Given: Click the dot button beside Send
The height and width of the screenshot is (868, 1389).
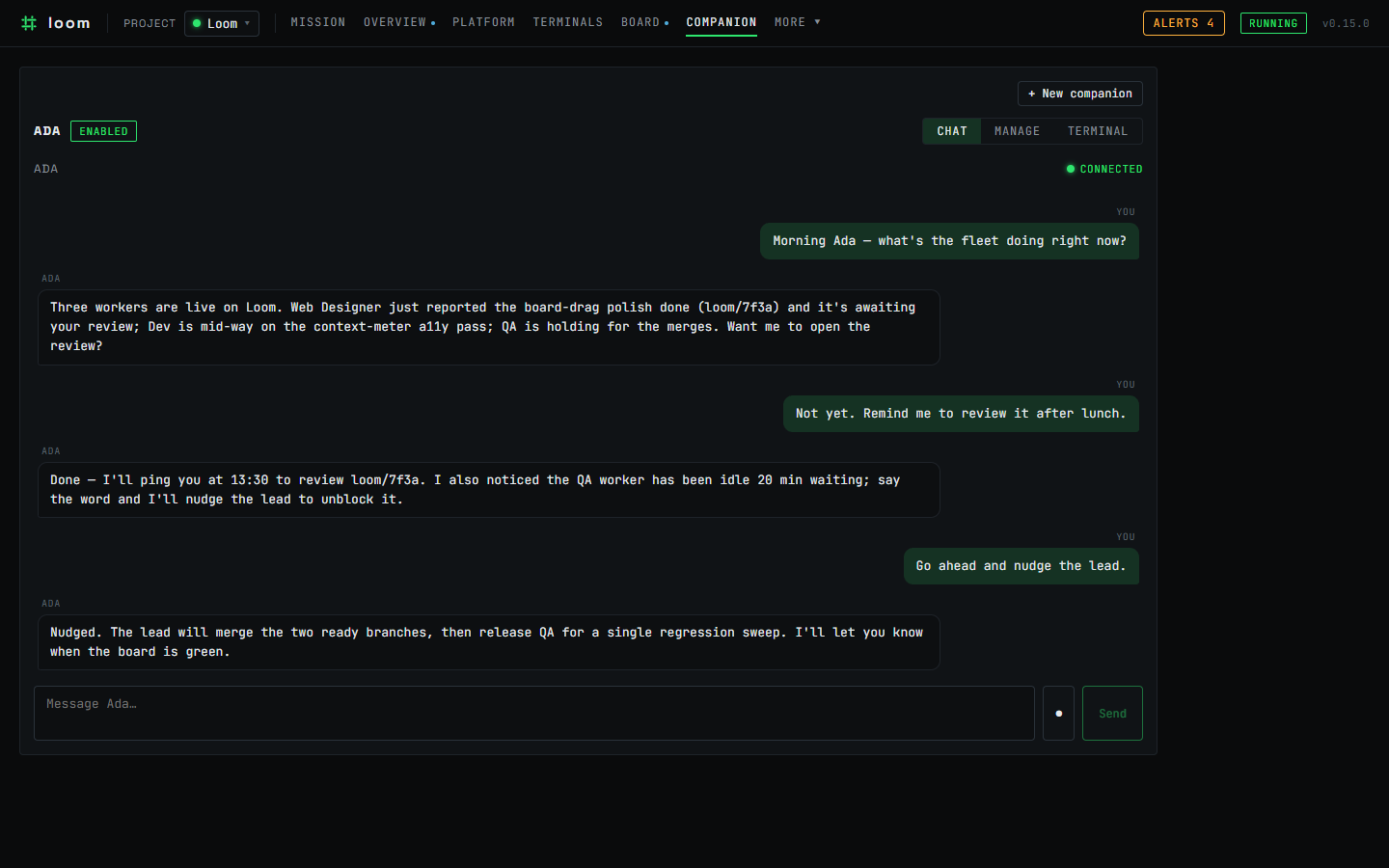Looking at the screenshot, I should tap(1058, 713).
